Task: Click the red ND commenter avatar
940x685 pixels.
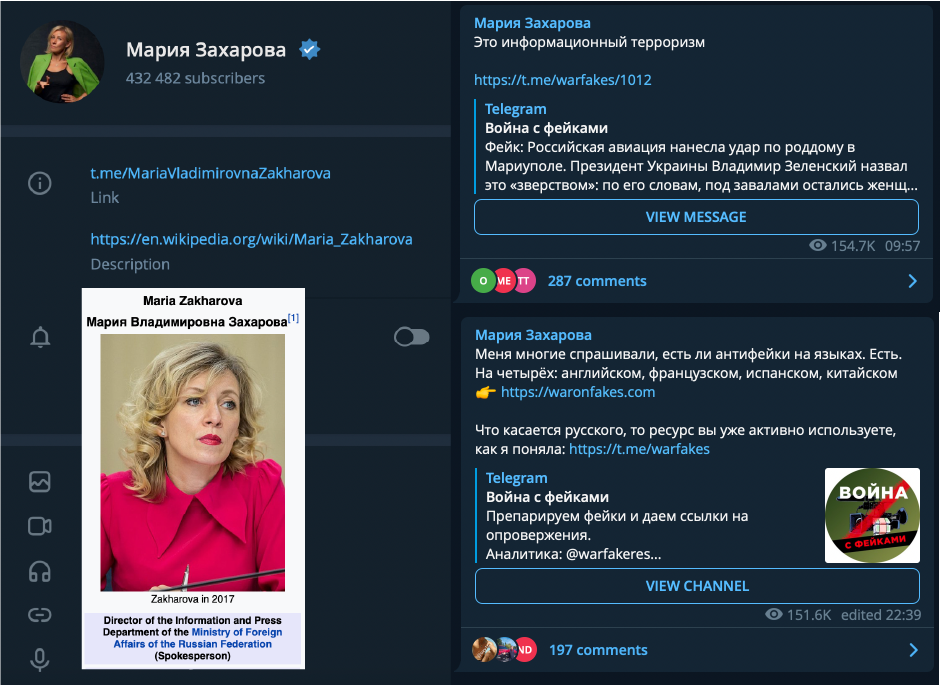Action: point(526,650)
